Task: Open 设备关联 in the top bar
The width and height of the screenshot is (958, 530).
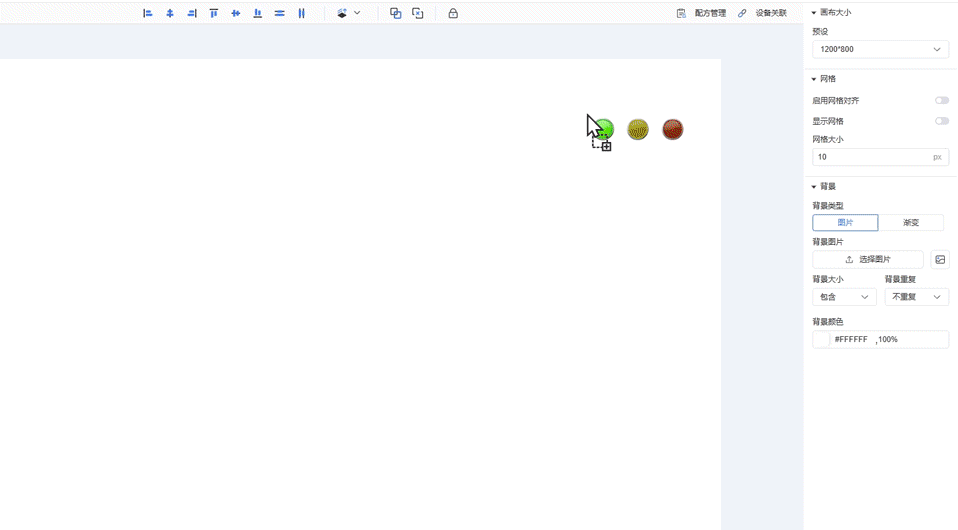Action: (x=763, y=13)
